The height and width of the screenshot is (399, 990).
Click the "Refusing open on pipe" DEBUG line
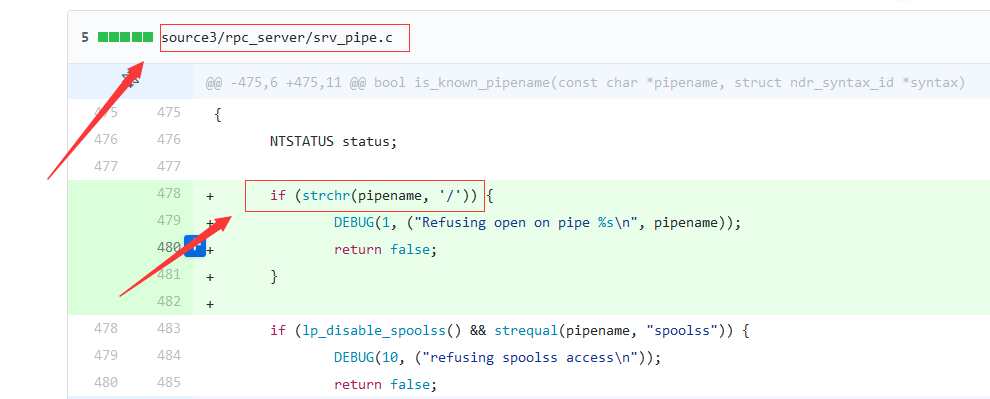[x=537, y=223]
